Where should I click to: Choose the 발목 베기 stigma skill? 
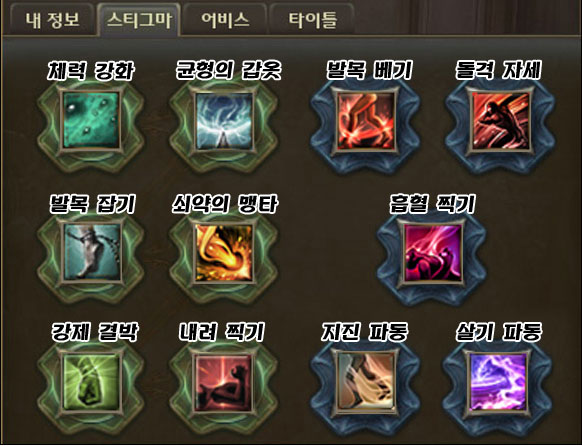366,121
